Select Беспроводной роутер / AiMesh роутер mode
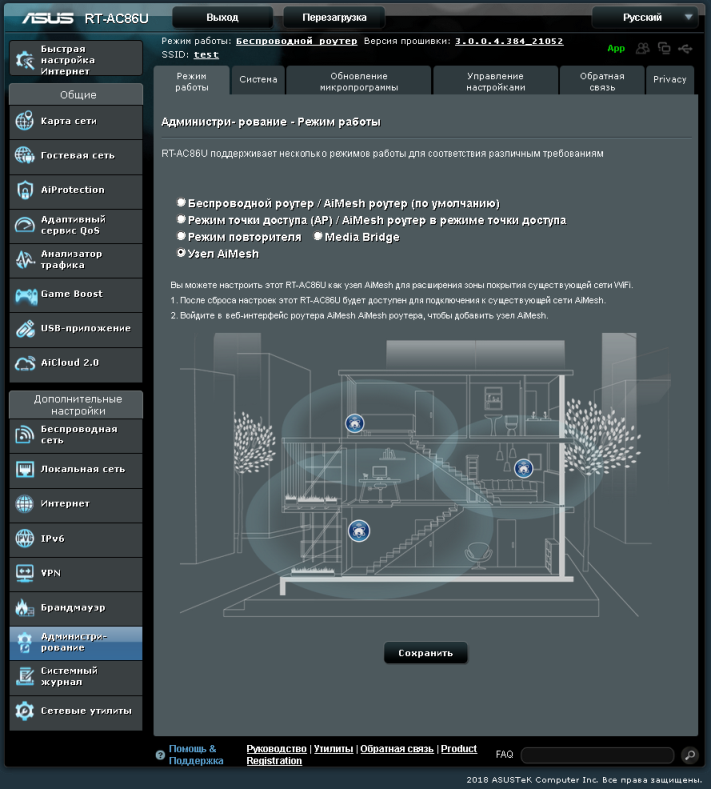This screenshot has height=789, width=711. (181, 202)
